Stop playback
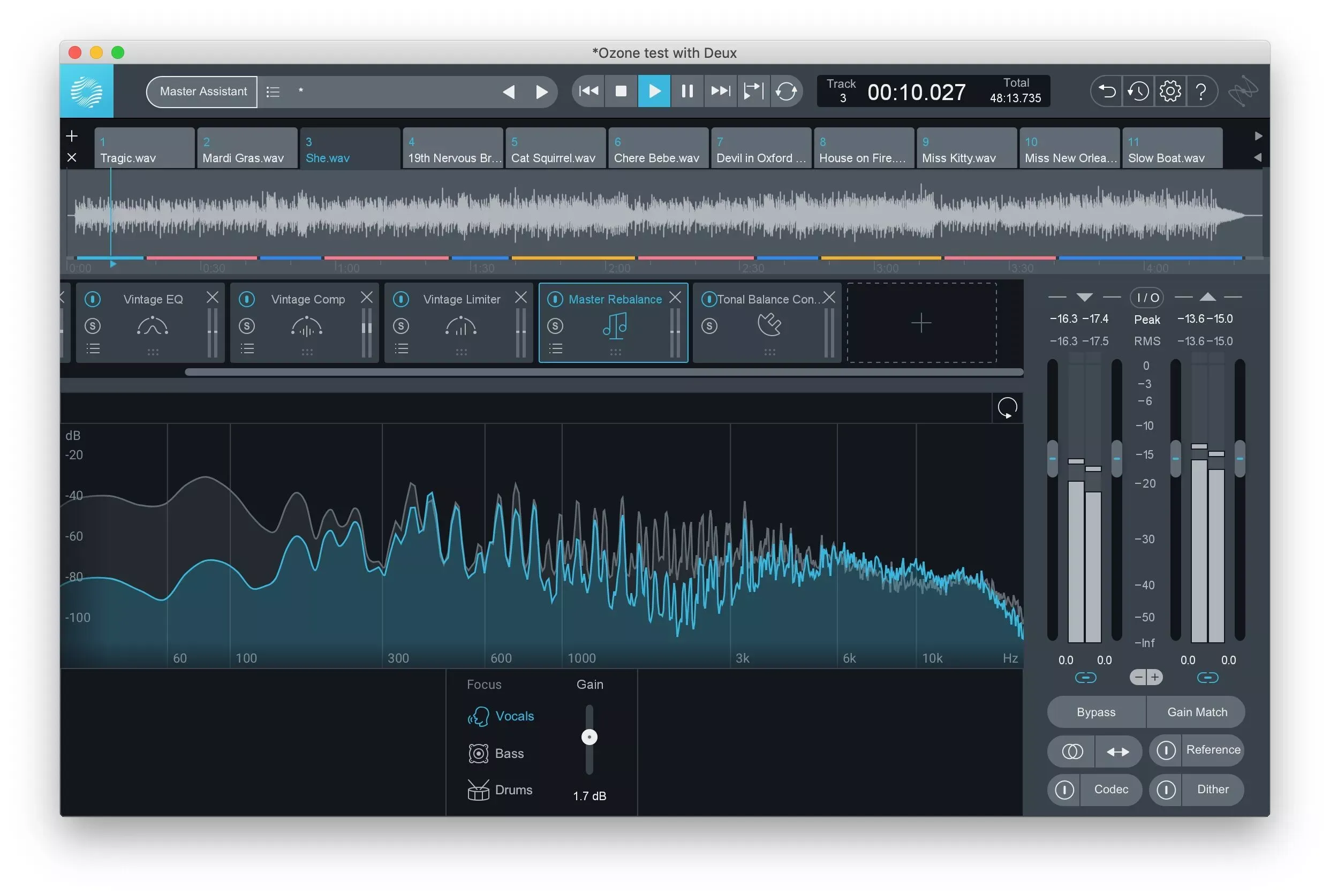The height and width of the screenshot is (896, 1330). 621,91
